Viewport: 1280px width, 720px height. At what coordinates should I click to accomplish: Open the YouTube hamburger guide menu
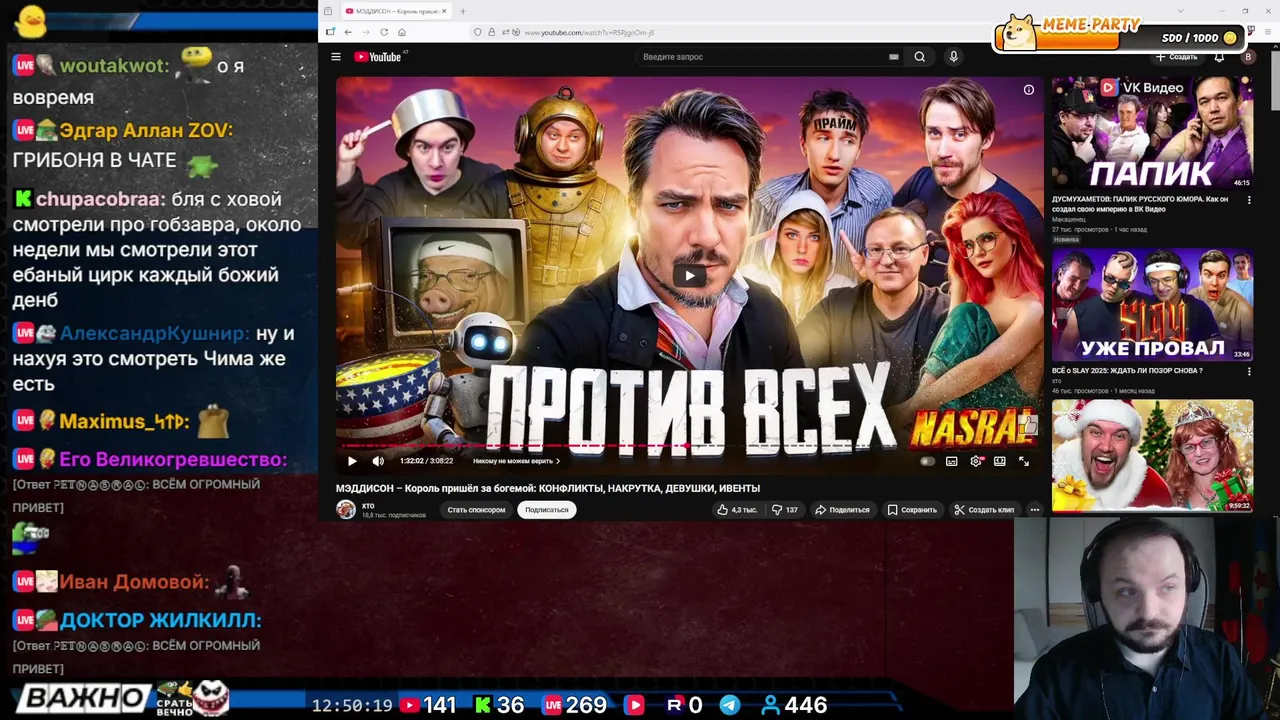(336, 57)
